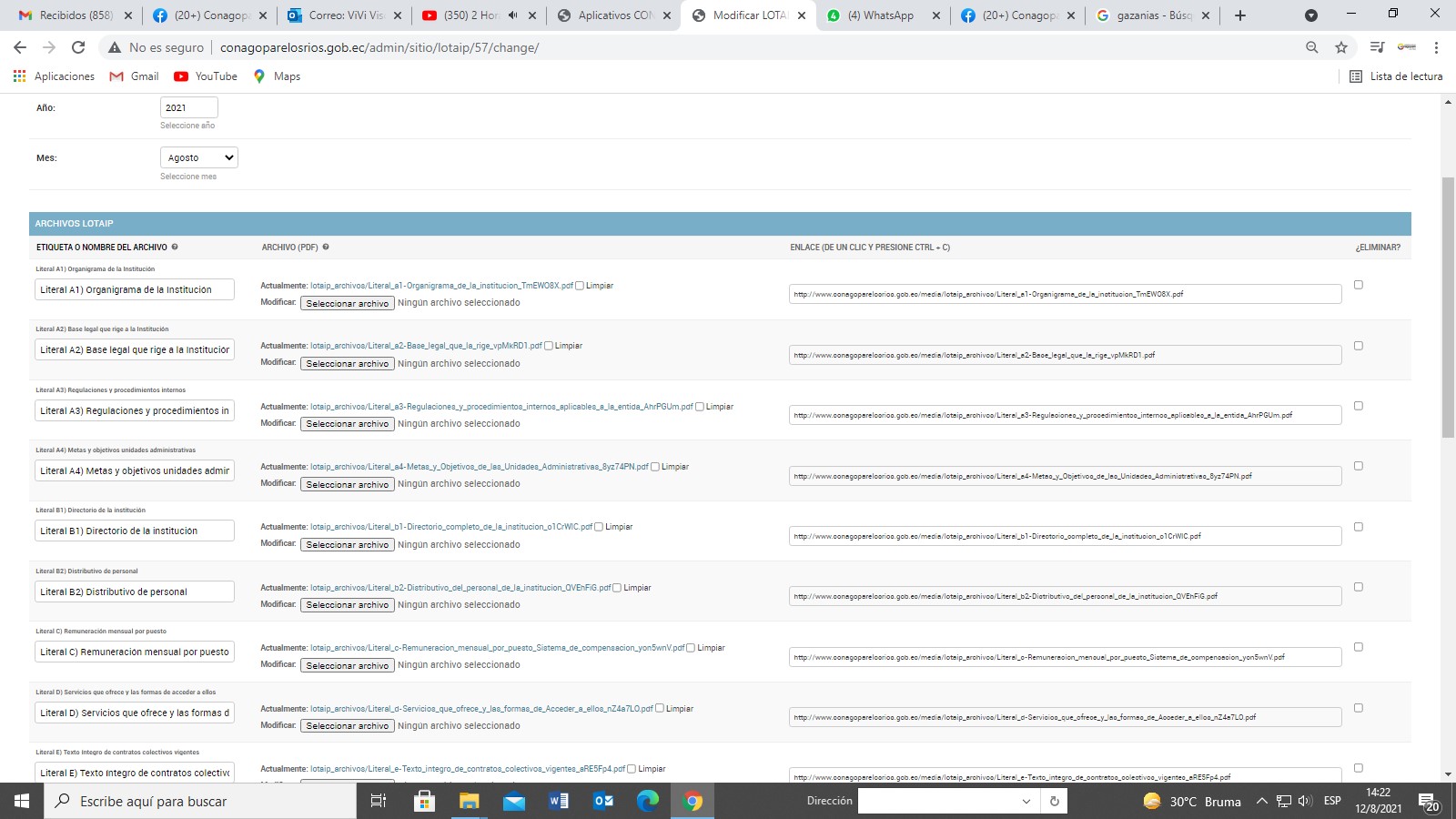Click etiqueta field Literal B2) Distributivo de personal
1456x819 pixels.
click(135, 591)
